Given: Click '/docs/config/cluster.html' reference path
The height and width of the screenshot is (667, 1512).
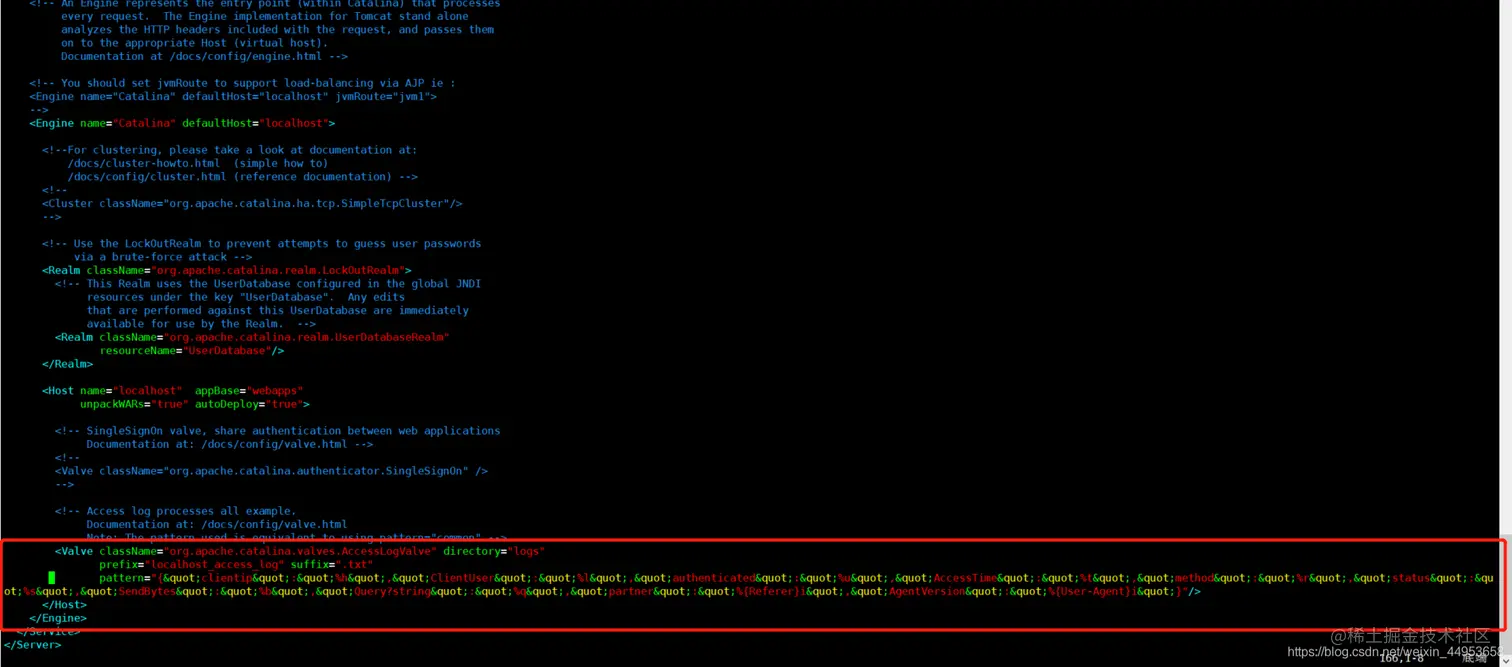Looking at the screenshot, I should [x=147, y=176].
